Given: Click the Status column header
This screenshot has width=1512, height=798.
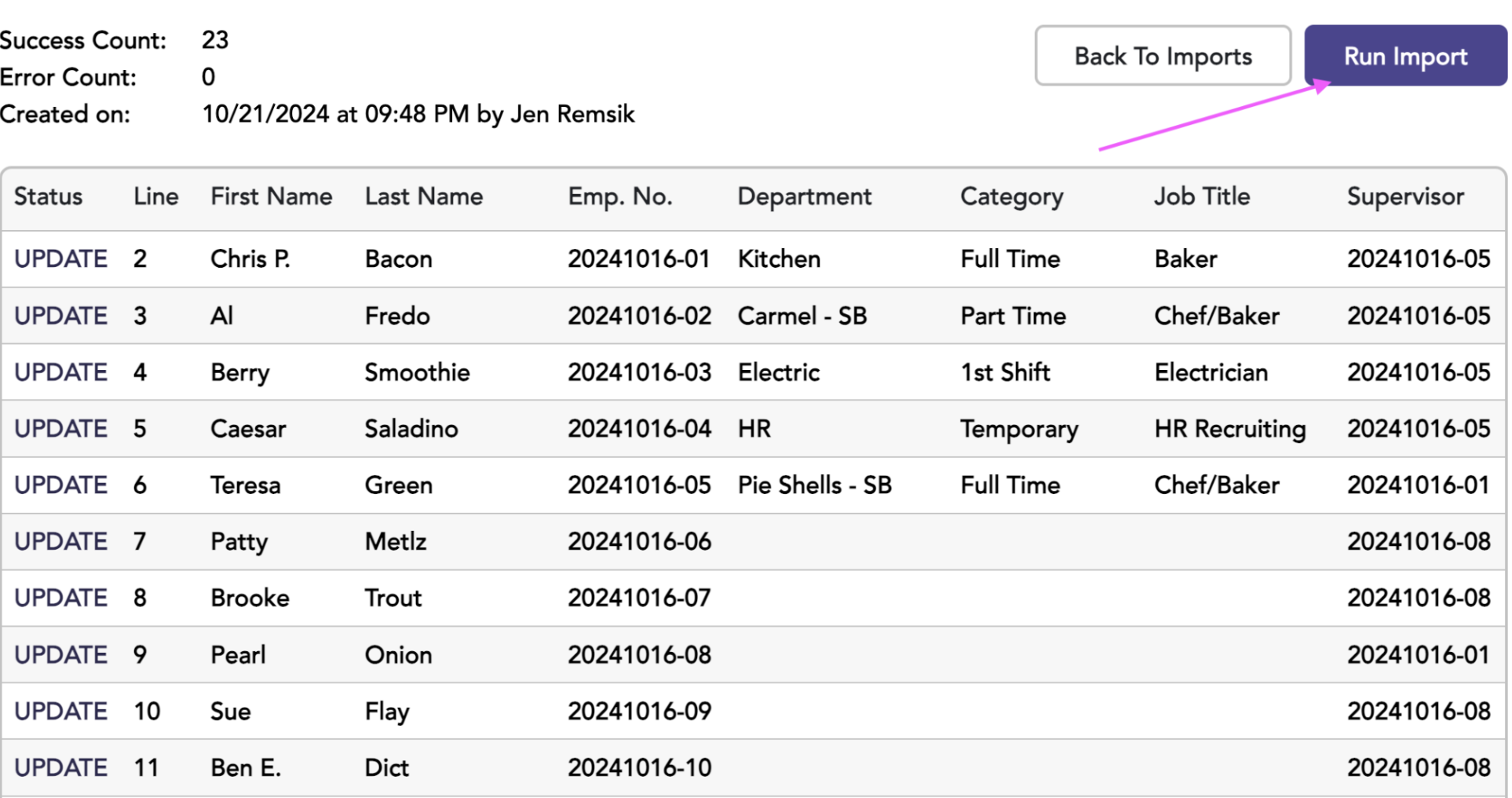Looking at the screenshot, I should point(48,196).
